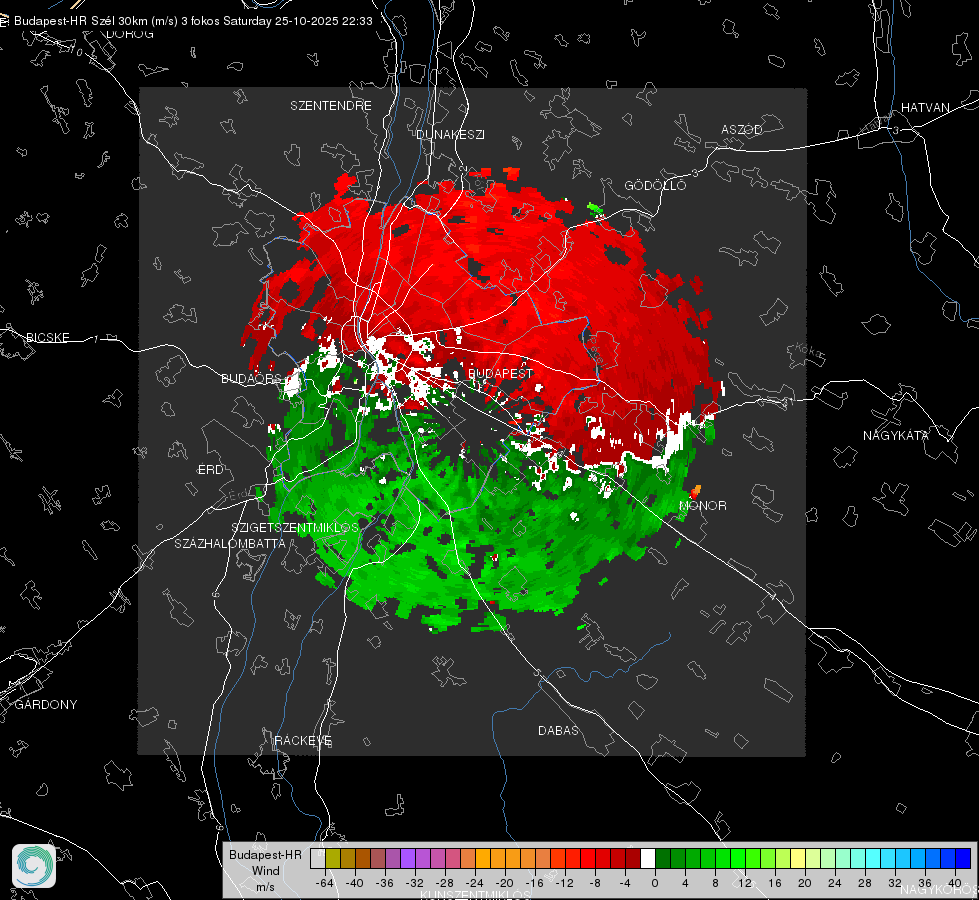Click the MONOR city label
The width and height of the screenshot is (979, 900).
pyautogui.click(x=703, y=505)
